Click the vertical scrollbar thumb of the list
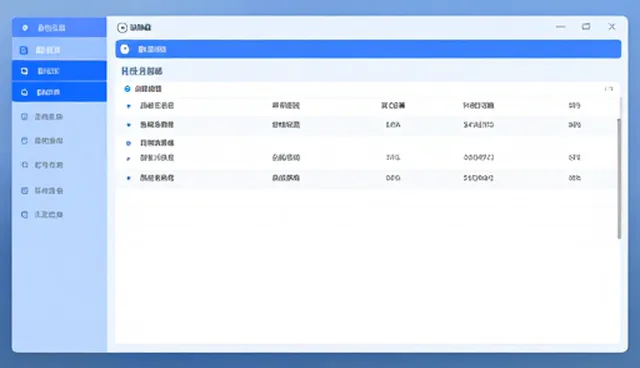The image size is (640, 368). point(619,178)
